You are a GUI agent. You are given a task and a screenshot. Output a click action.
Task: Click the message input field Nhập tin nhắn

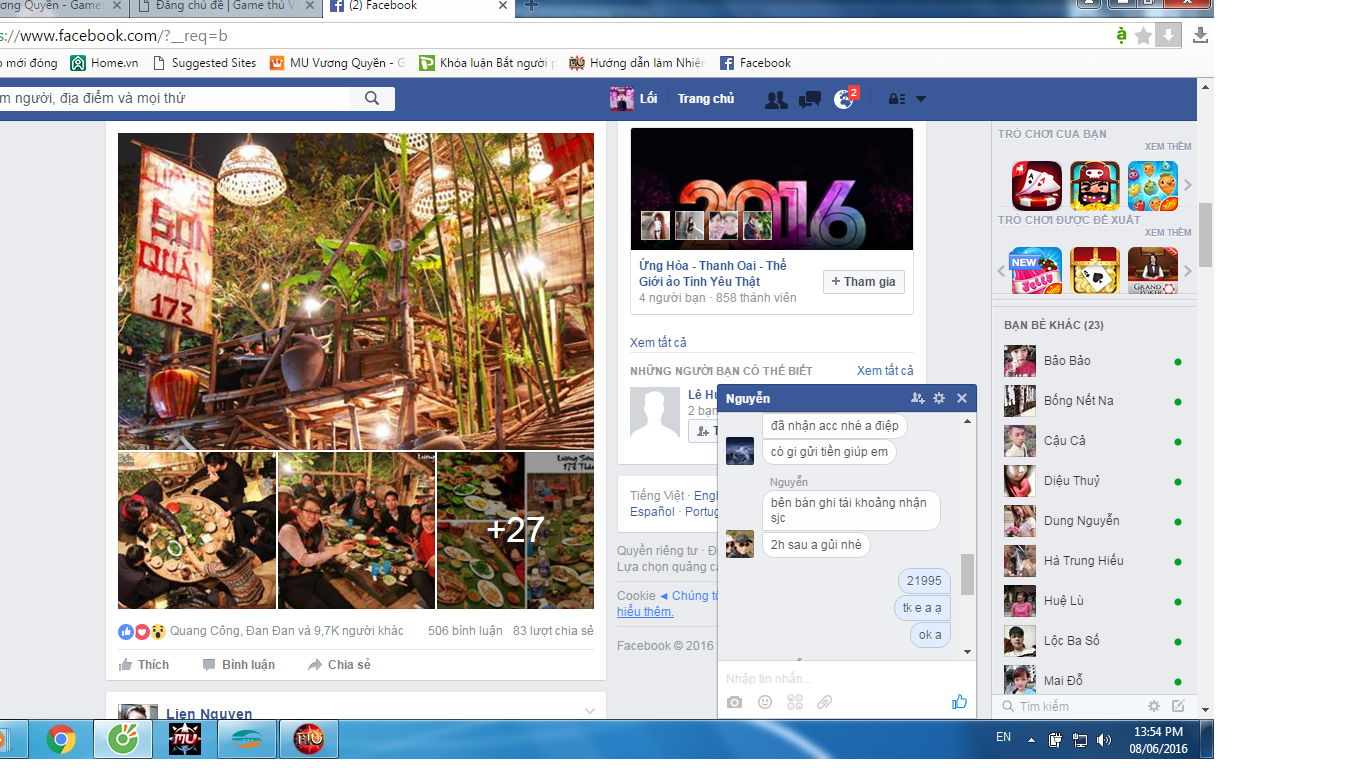pyautogui.click(x=830, y=679)
